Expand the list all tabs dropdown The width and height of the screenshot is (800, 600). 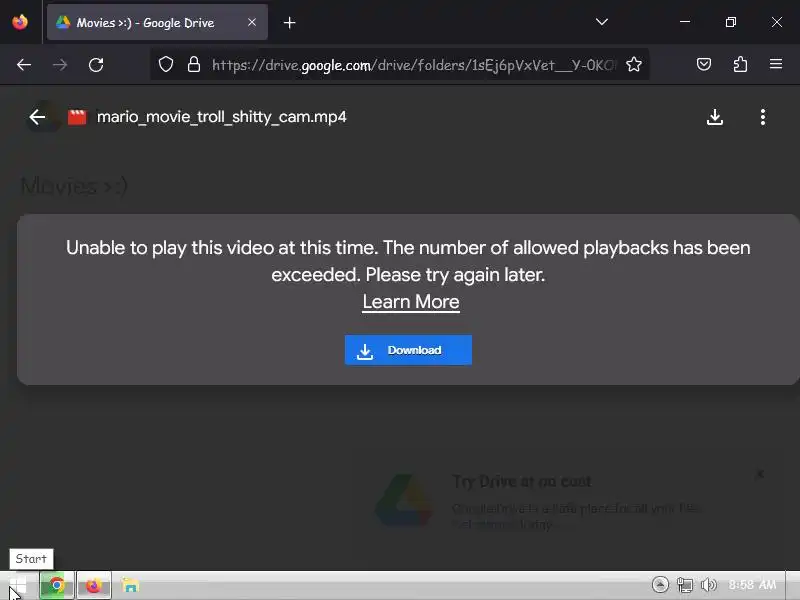[602, 22]
